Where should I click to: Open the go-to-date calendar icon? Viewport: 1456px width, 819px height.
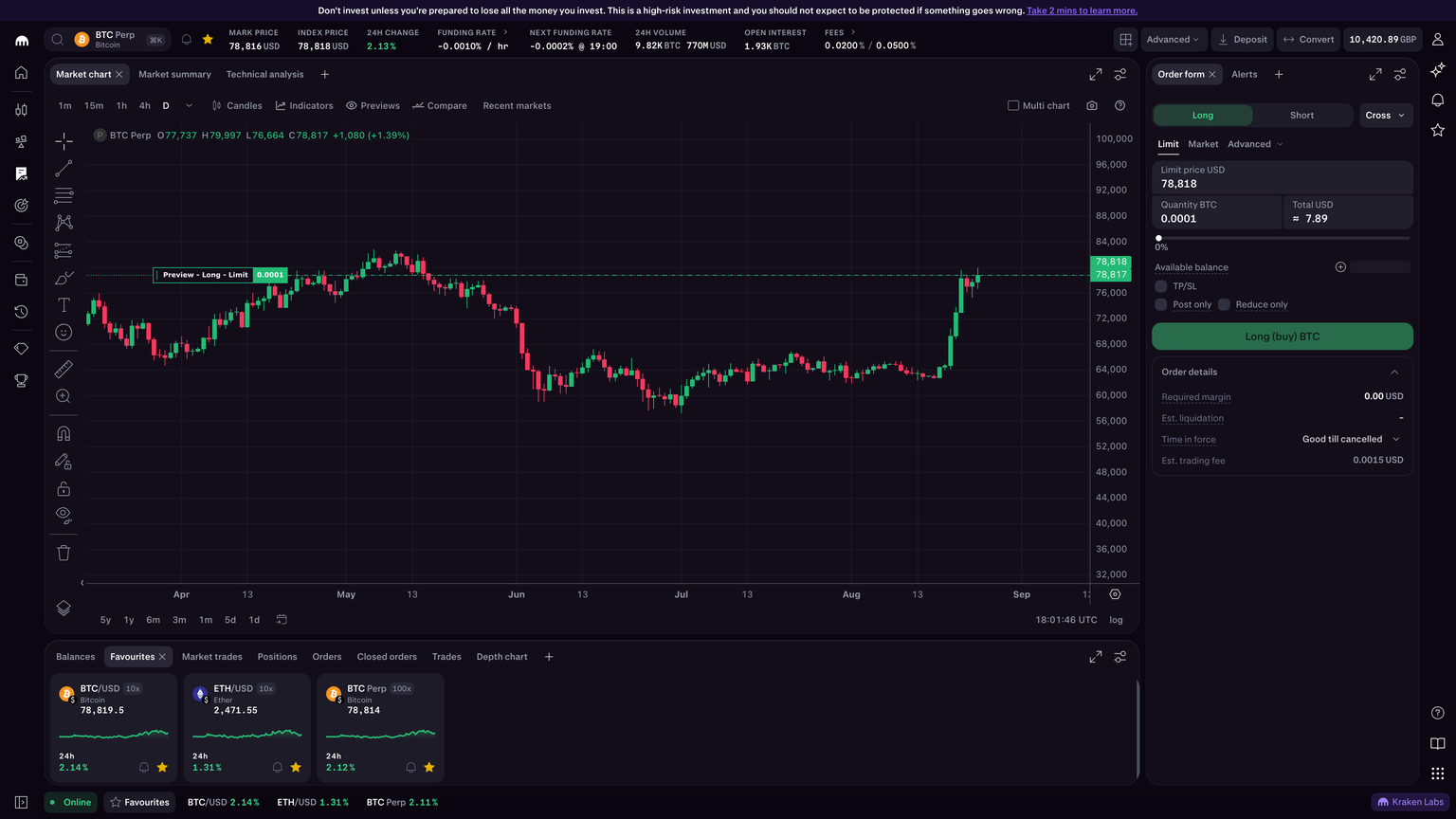[x=282, y=620]
